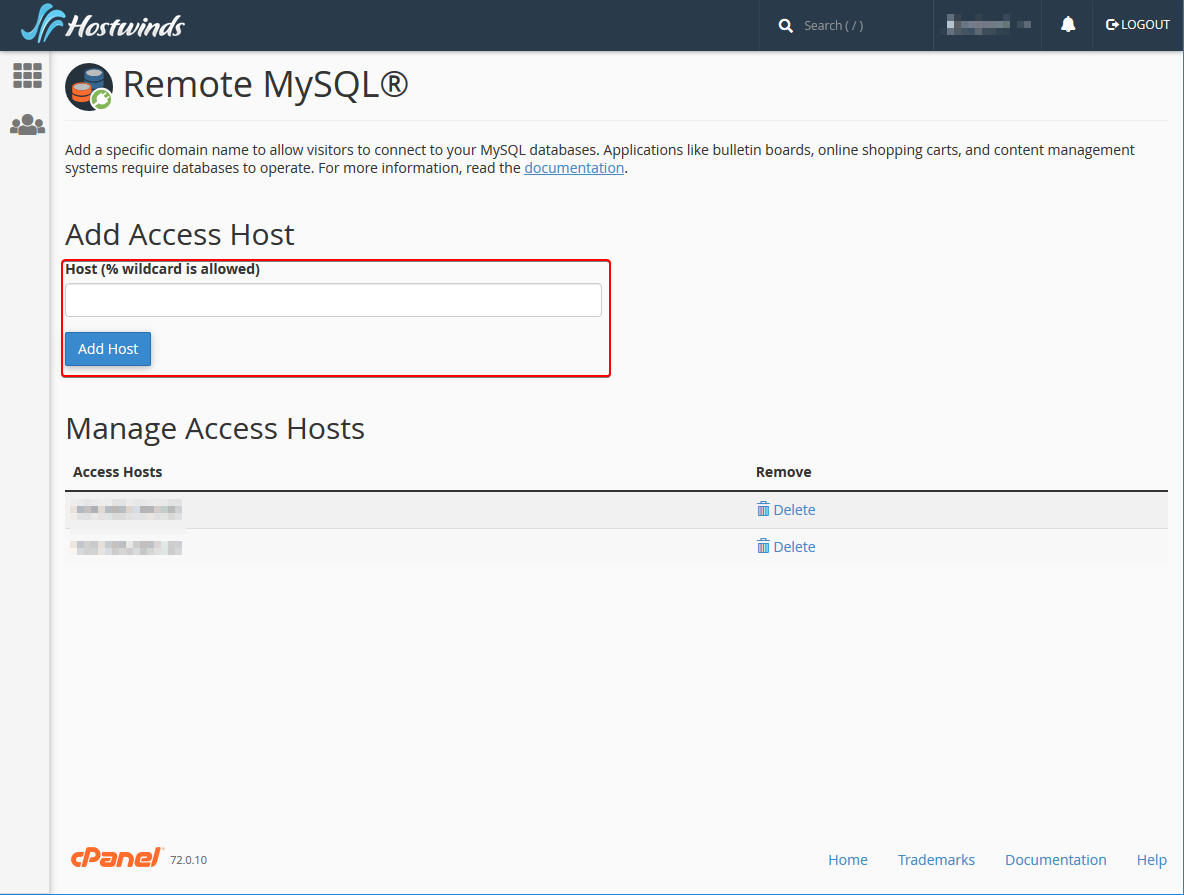
Task: Go to the Home footer link
Action: point(848,860)
